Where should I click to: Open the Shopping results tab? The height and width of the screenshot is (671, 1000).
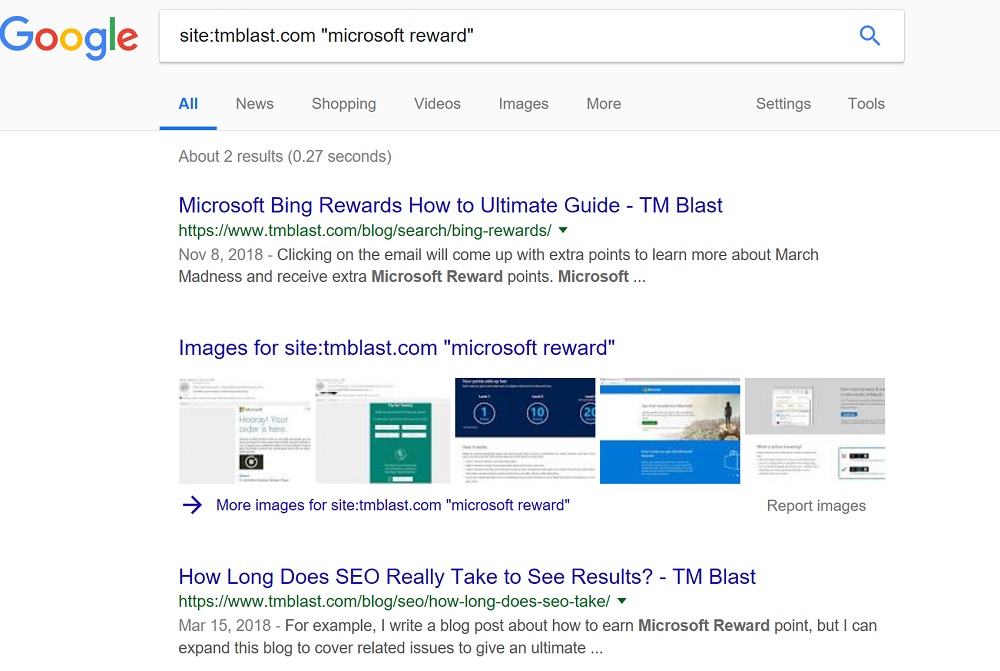[344, 104]
